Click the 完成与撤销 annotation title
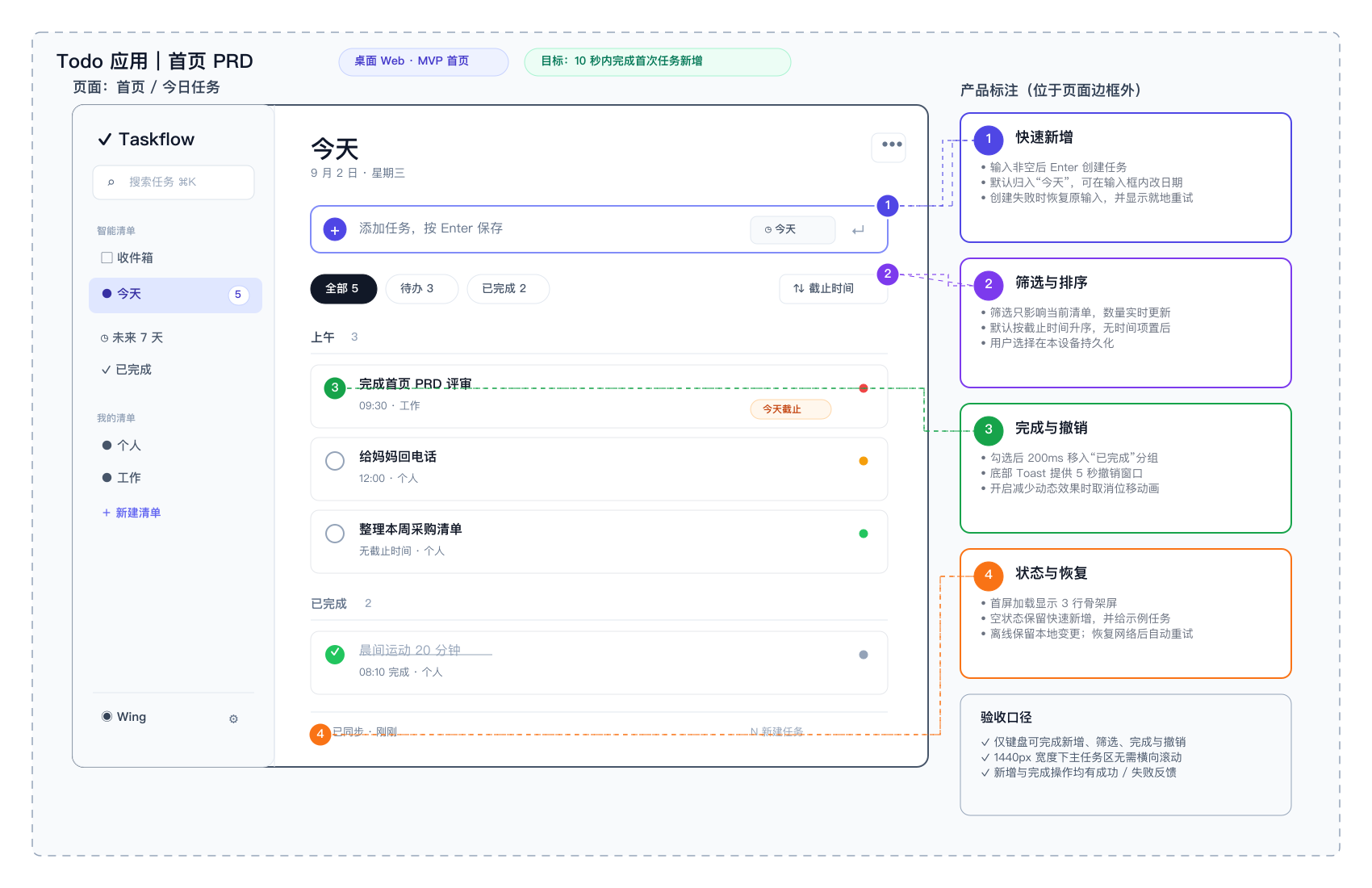The image size is (1372, 888). pyautogui.click(x=1052, y=428)
